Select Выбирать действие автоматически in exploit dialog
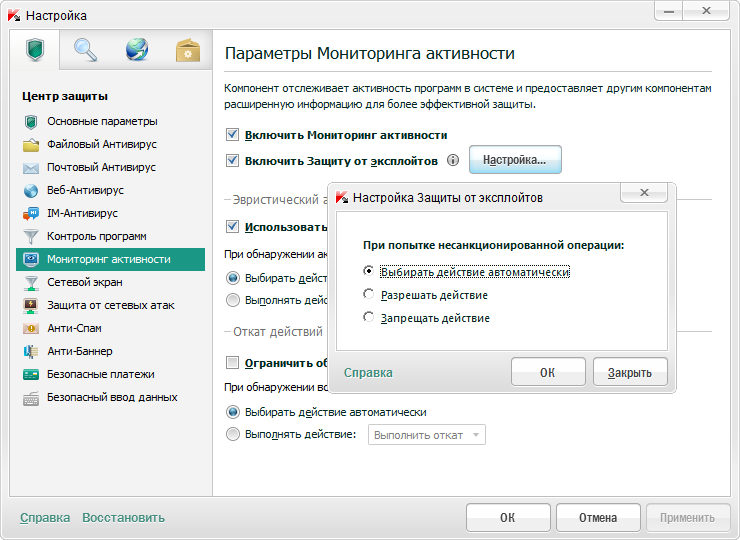This screenshot has height=540, width=740. click(x=368, y=270)
